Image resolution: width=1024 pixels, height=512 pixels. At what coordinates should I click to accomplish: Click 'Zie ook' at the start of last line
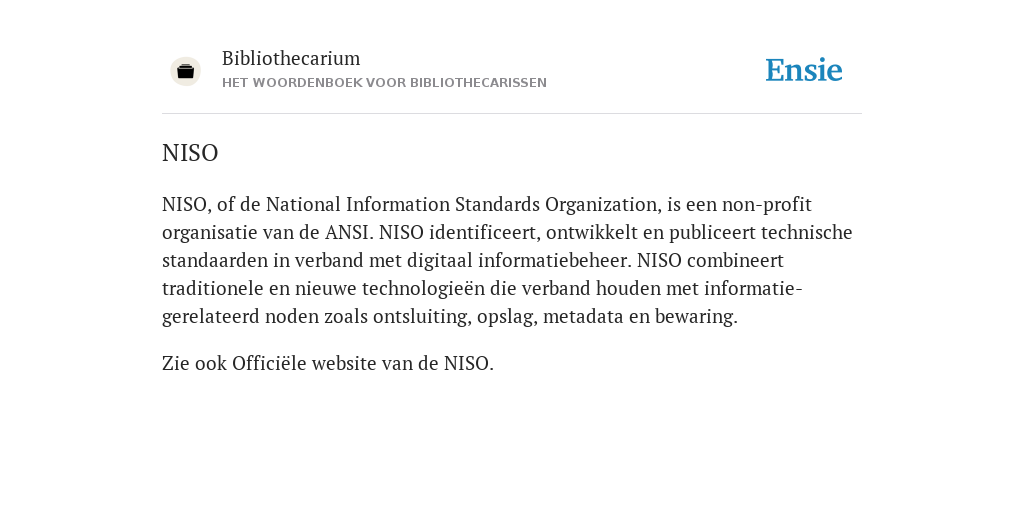point(195,363)
